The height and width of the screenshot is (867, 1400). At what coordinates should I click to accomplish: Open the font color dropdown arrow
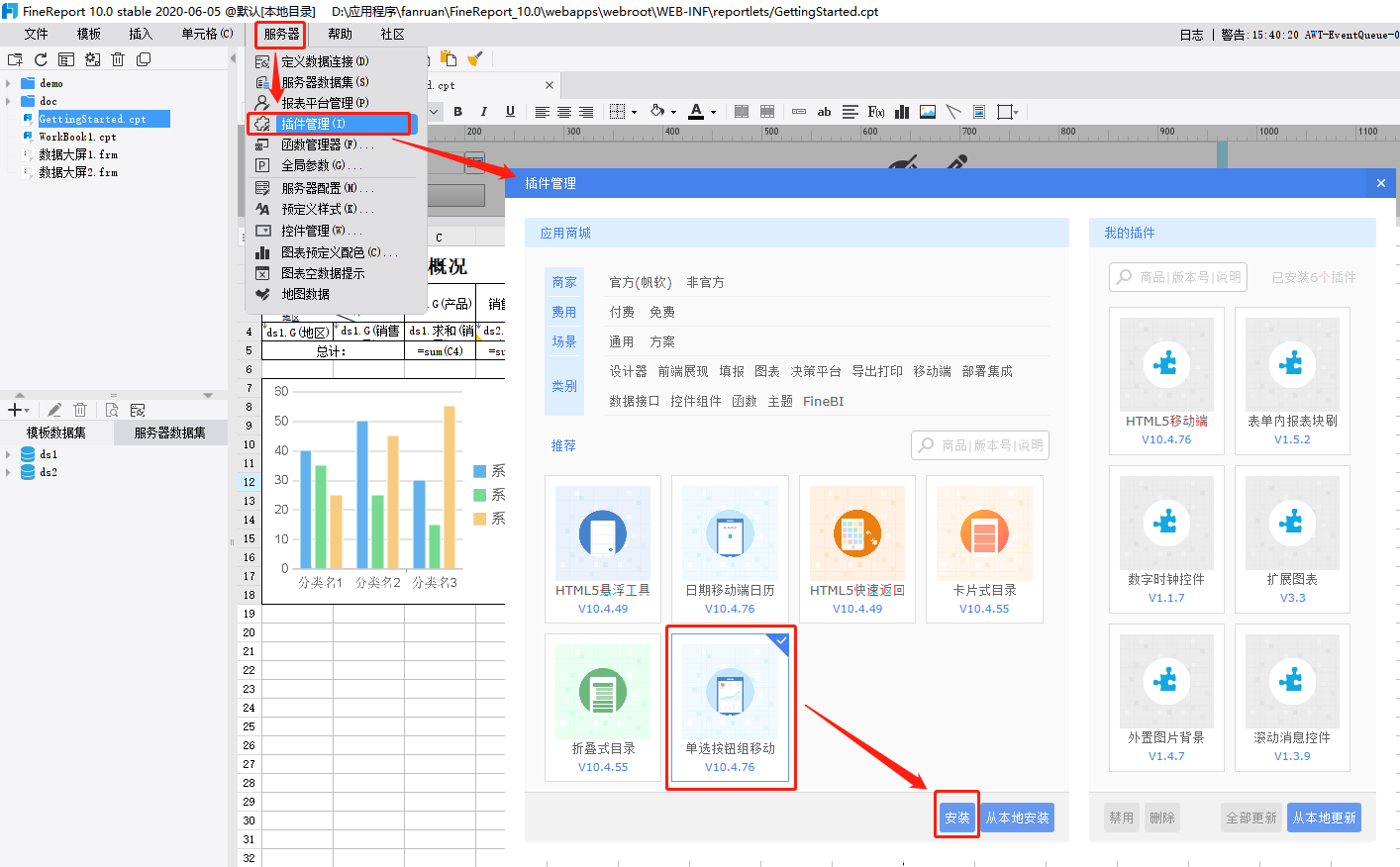click(713, 112)
